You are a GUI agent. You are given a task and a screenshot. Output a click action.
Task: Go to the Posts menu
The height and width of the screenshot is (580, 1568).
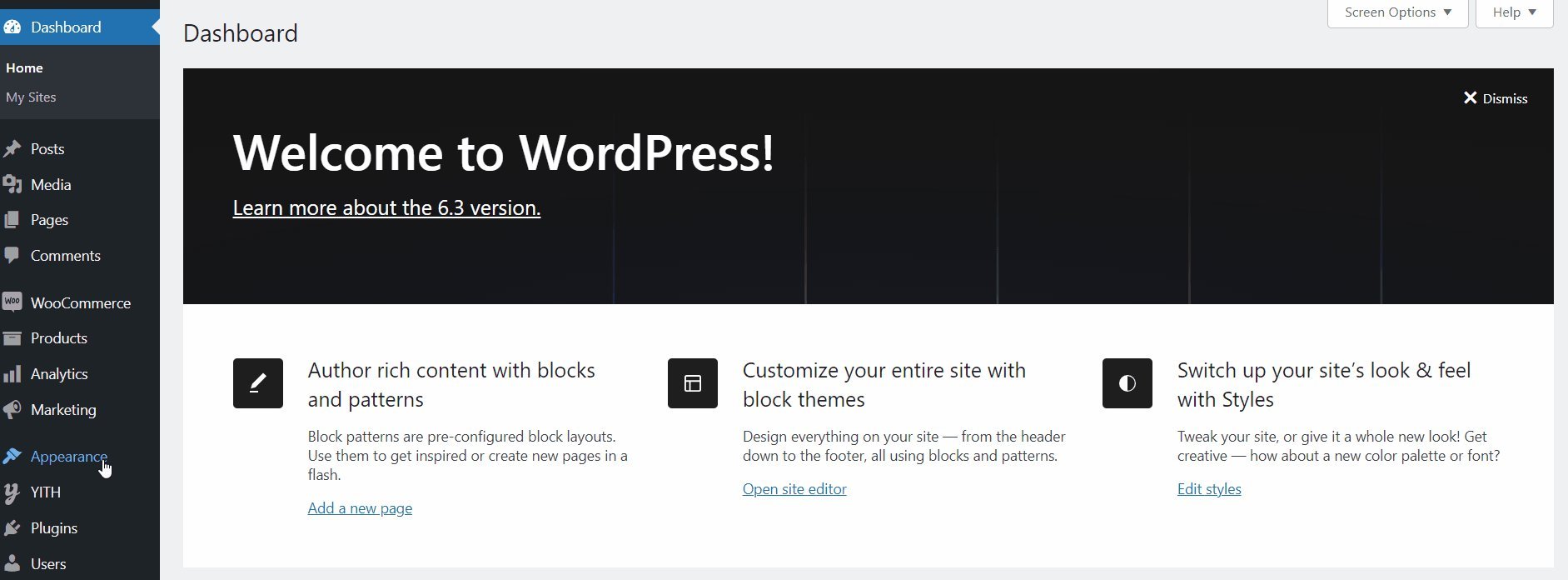80,149
